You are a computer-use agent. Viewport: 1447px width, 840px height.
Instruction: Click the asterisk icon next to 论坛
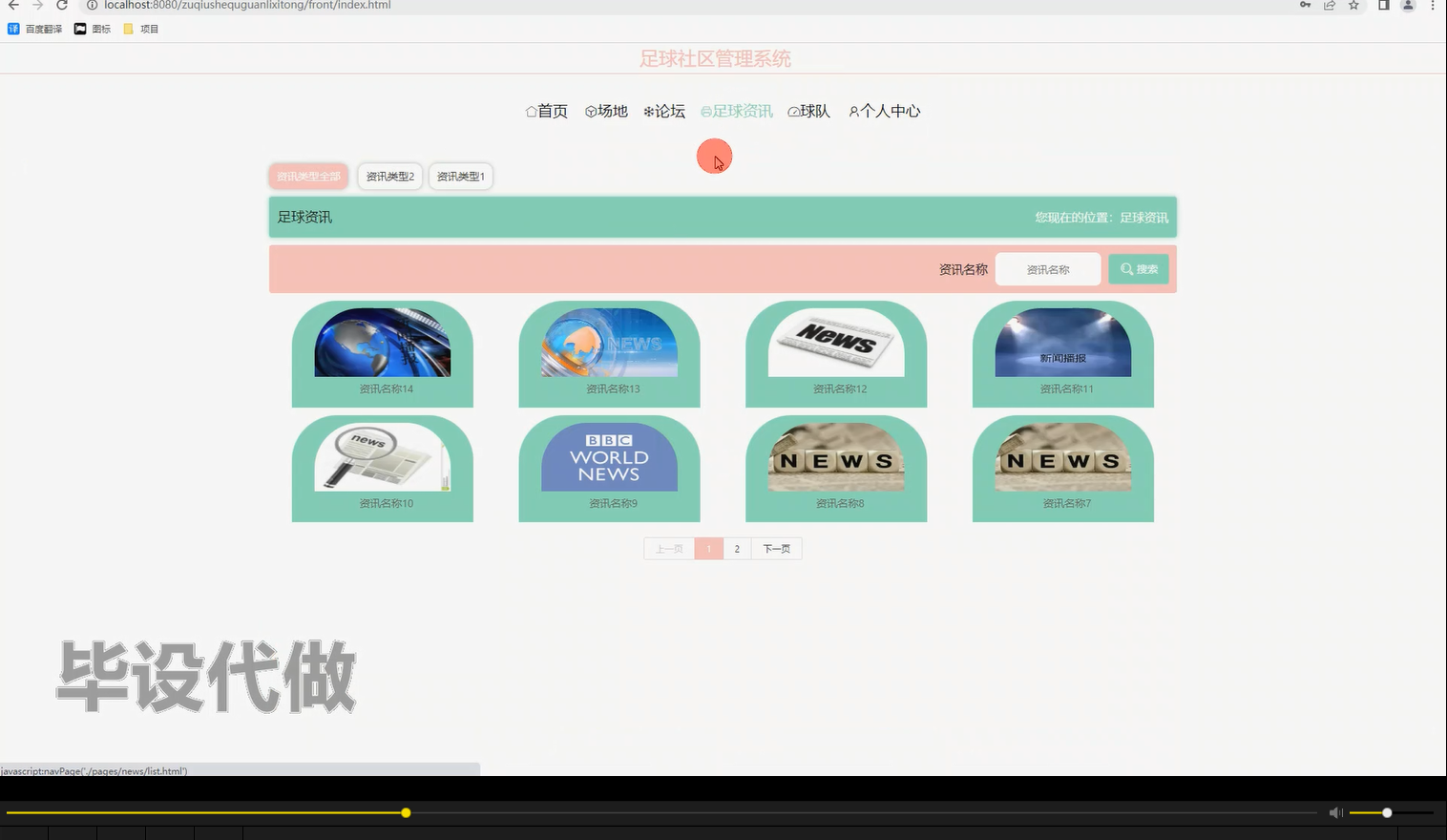pyautogui.click(x=648, y=111)
